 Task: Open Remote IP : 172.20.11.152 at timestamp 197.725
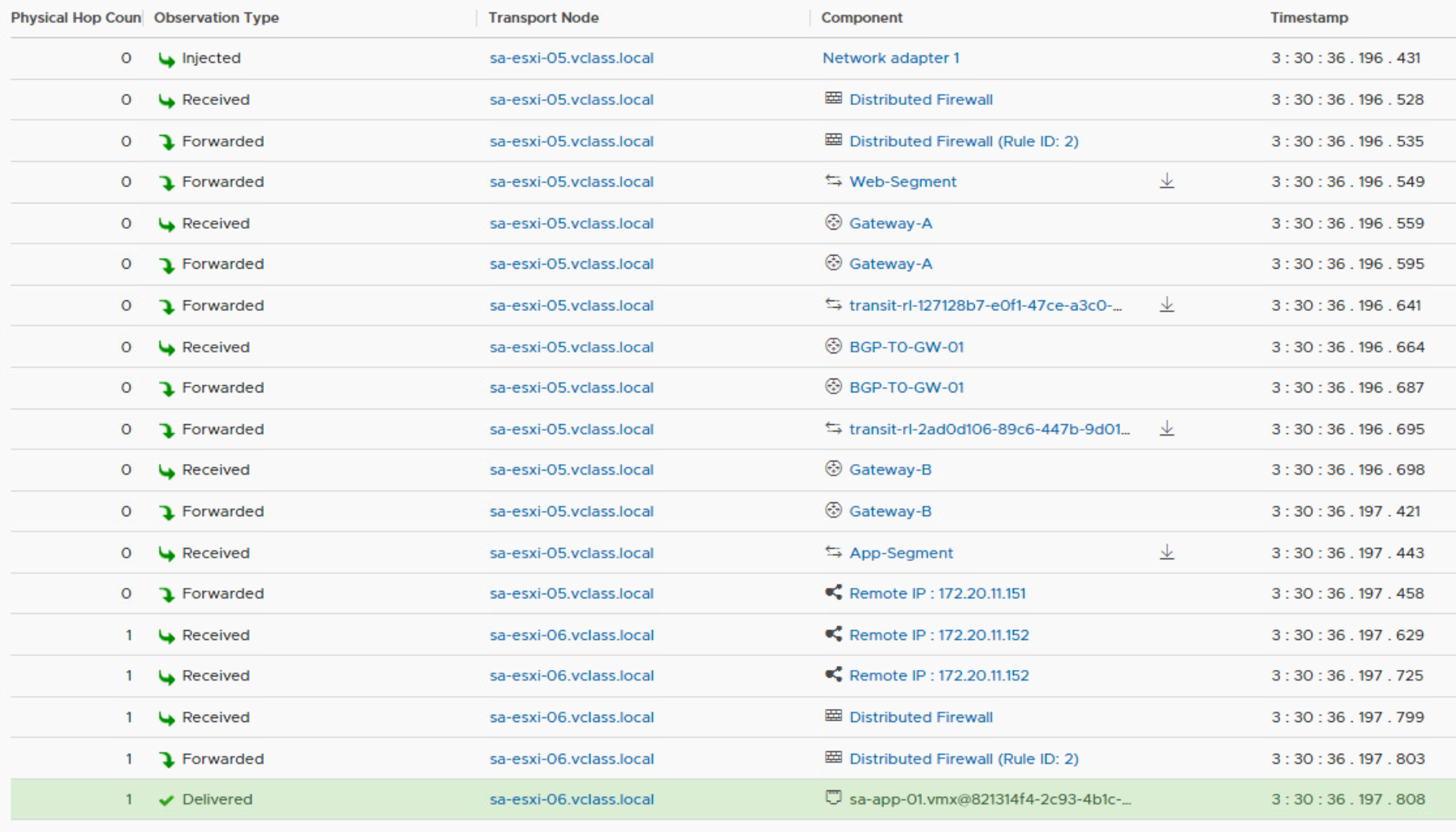click(x=939, y=676)
